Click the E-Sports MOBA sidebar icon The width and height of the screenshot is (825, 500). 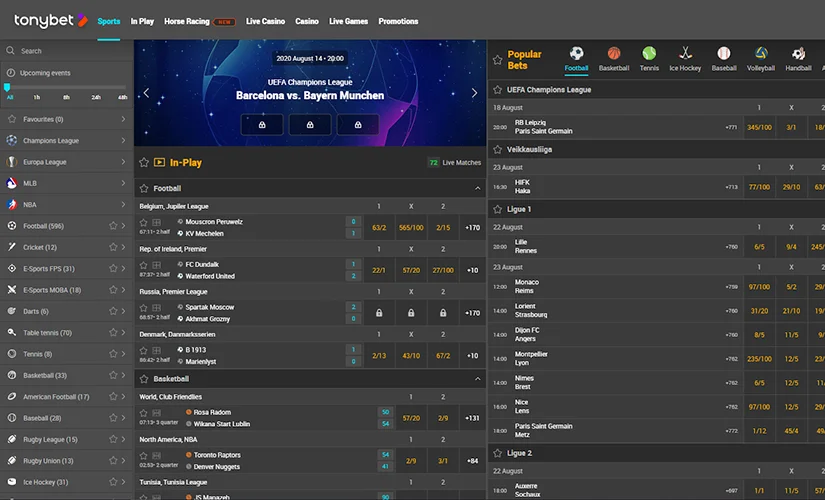pyautogui.click(x=12, y=289)
